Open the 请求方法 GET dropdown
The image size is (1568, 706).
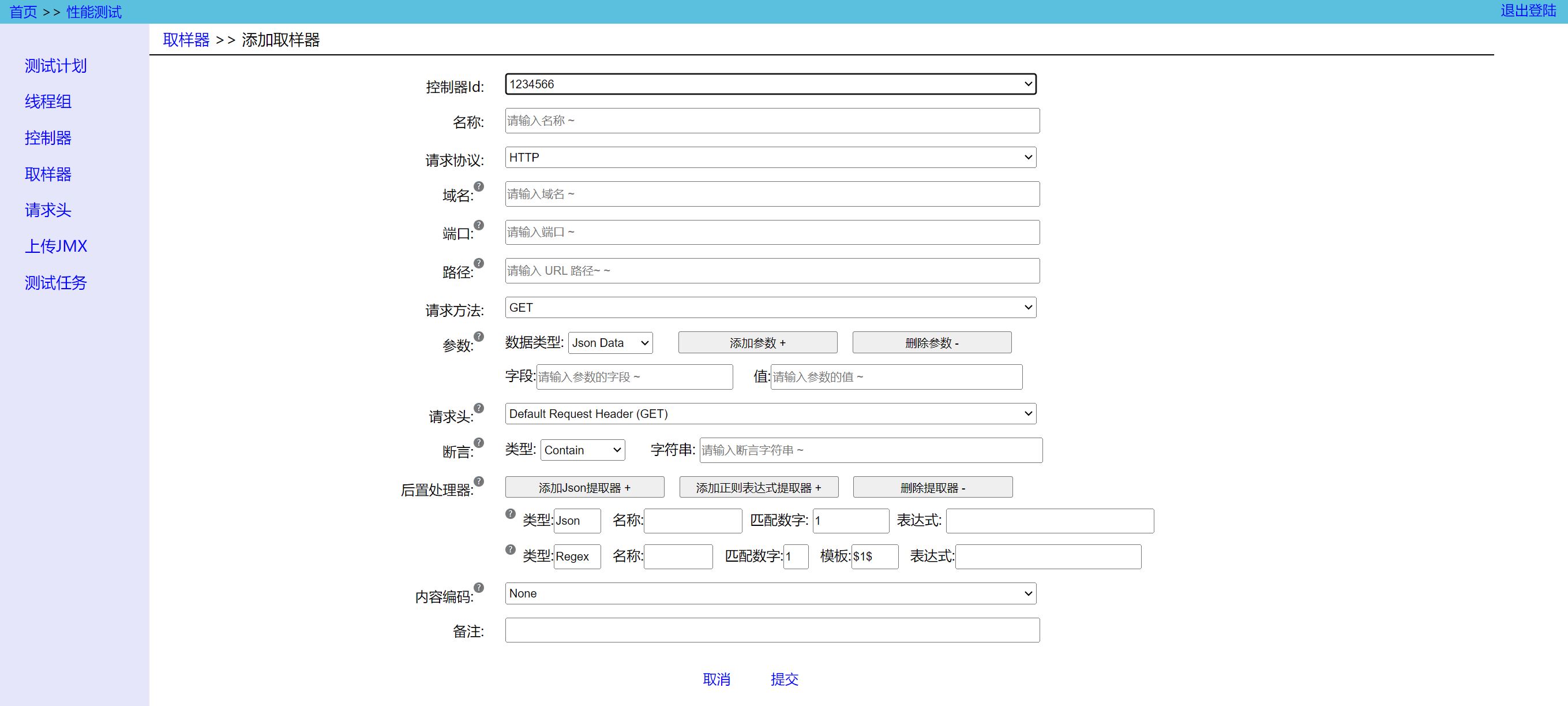(x=770, y=308)
